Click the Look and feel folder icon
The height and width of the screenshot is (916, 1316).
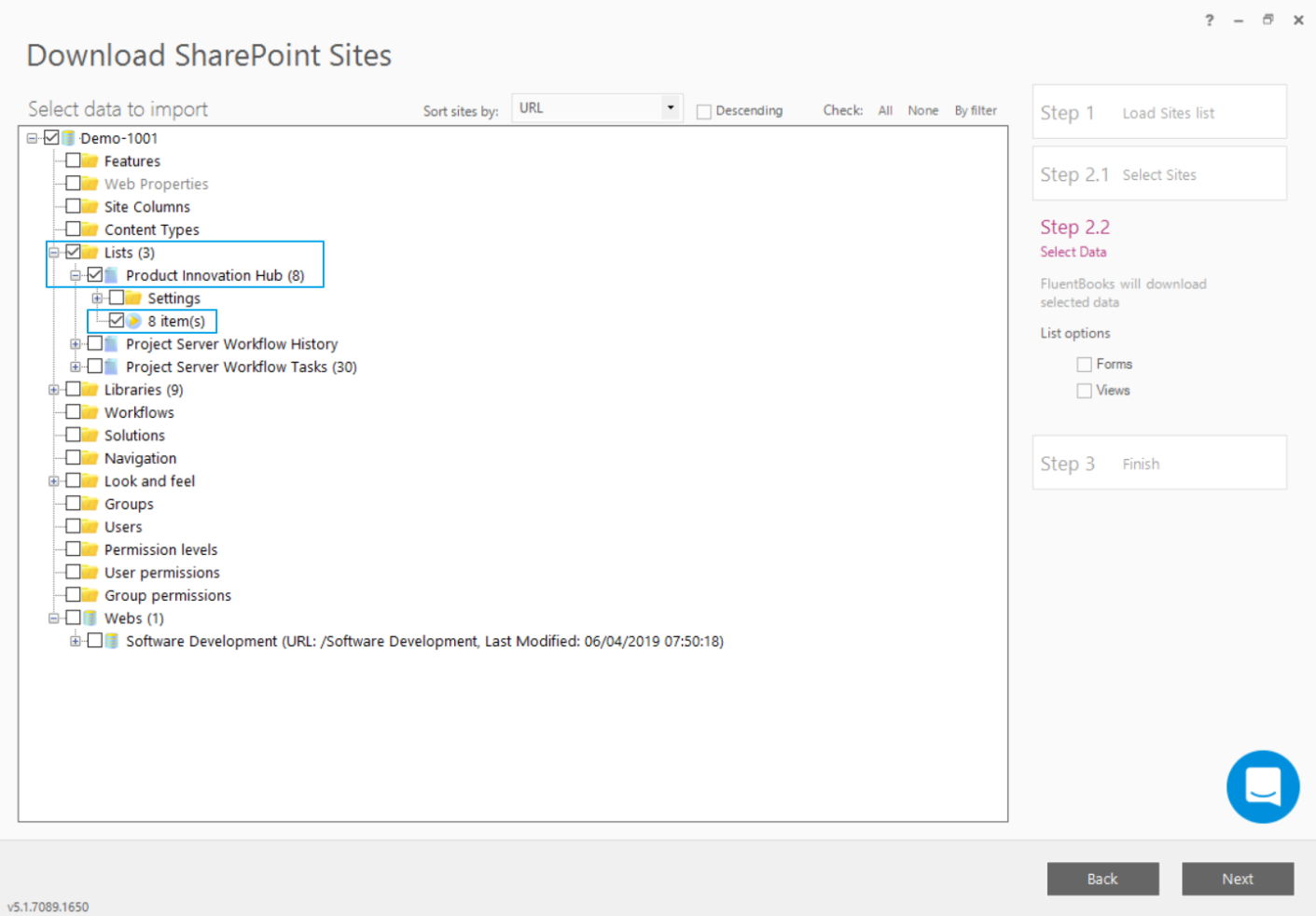pos(90,480)
